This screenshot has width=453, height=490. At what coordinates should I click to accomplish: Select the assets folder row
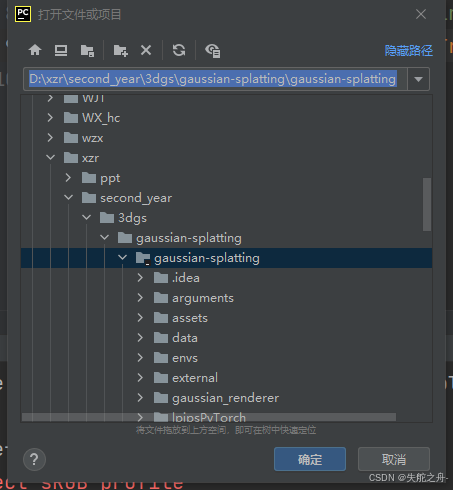(226, 318)
